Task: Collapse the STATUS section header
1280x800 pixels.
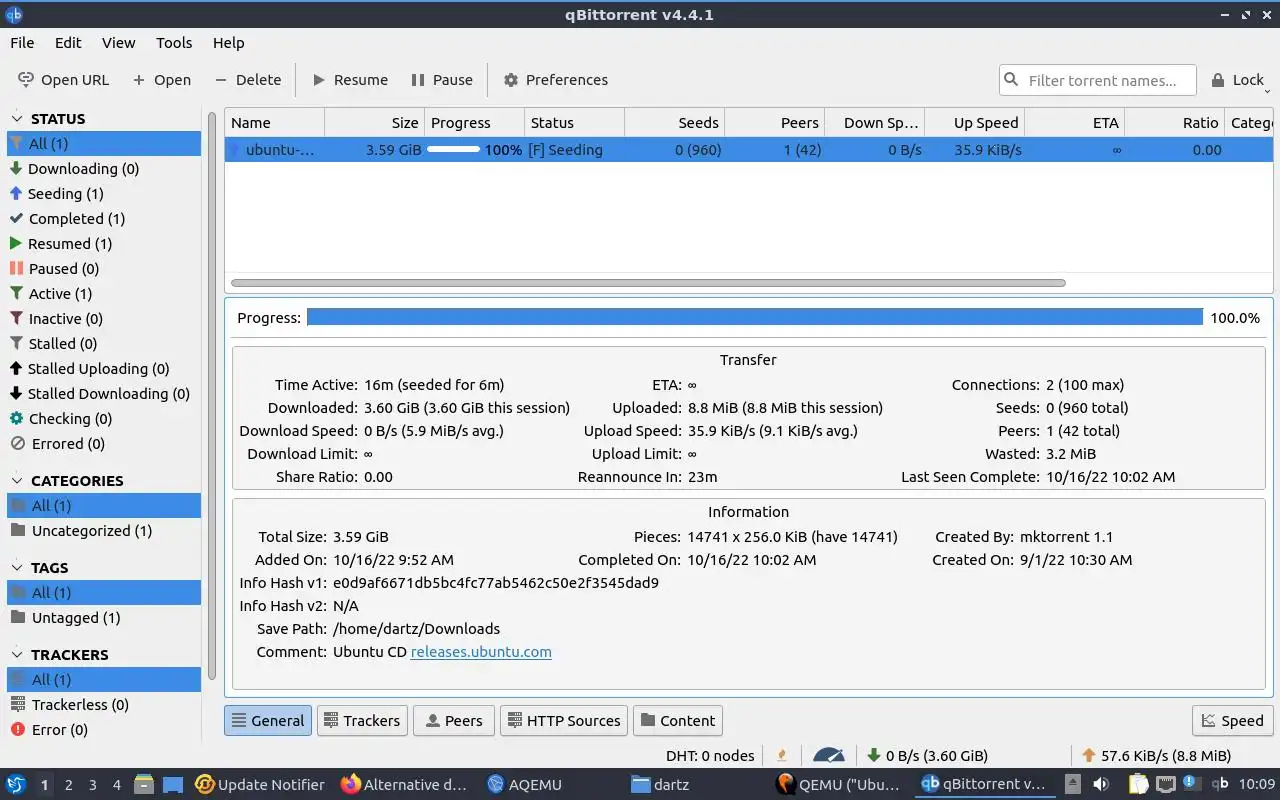Action: click(x=57, y=118)
